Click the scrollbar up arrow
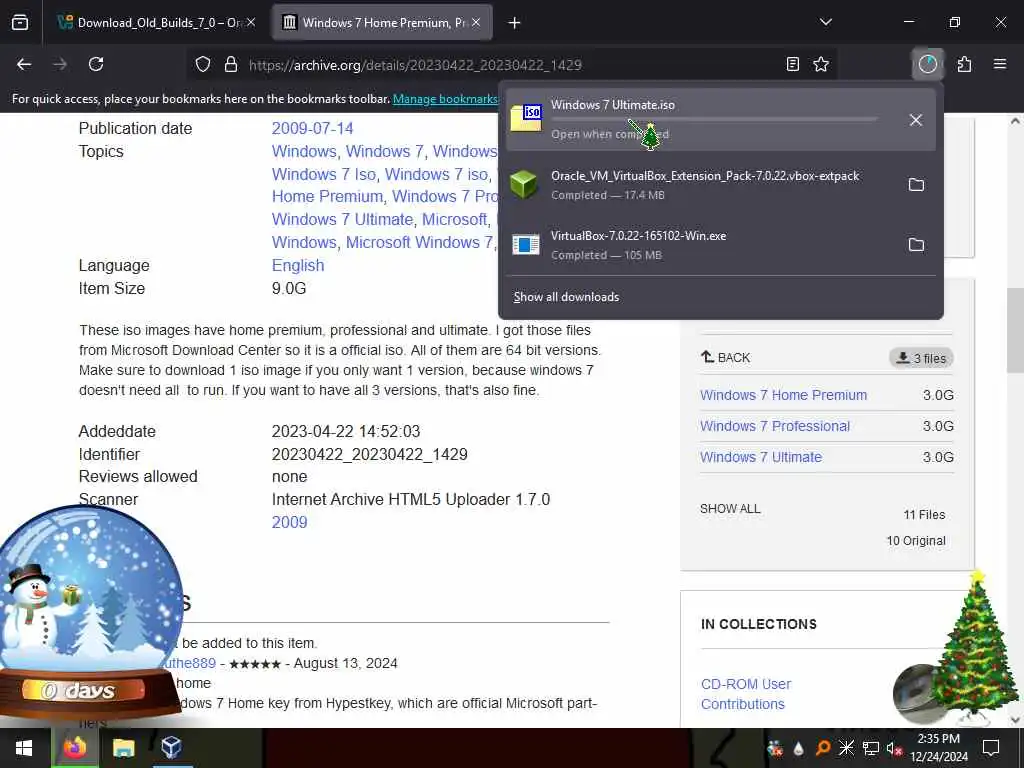The image size is (1024, 768). pyautogui.click(x=1015, y=121)
